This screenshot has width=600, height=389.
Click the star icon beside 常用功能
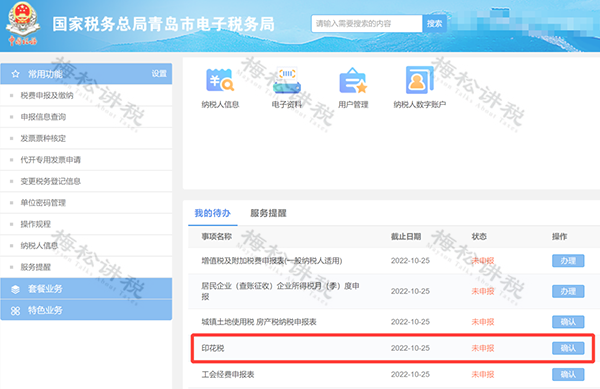click(15, 74)
